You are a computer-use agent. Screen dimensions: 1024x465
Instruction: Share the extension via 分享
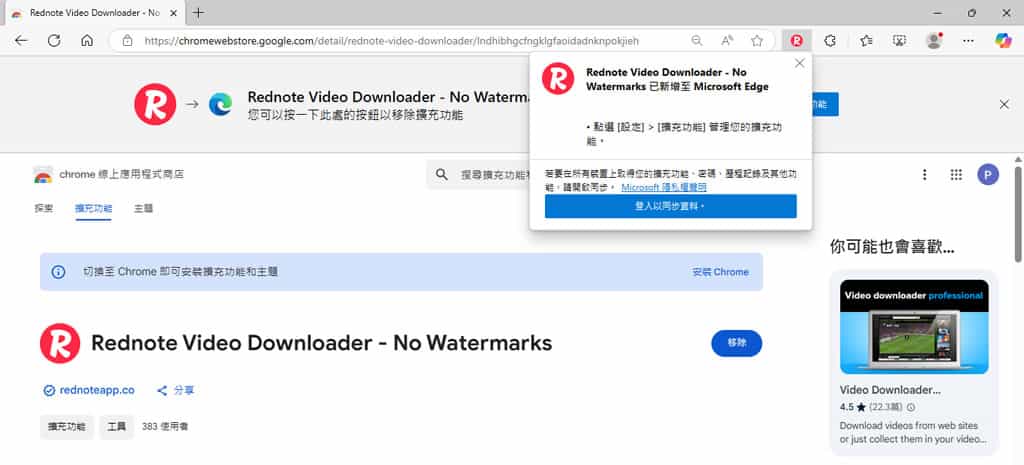(176, 391)
